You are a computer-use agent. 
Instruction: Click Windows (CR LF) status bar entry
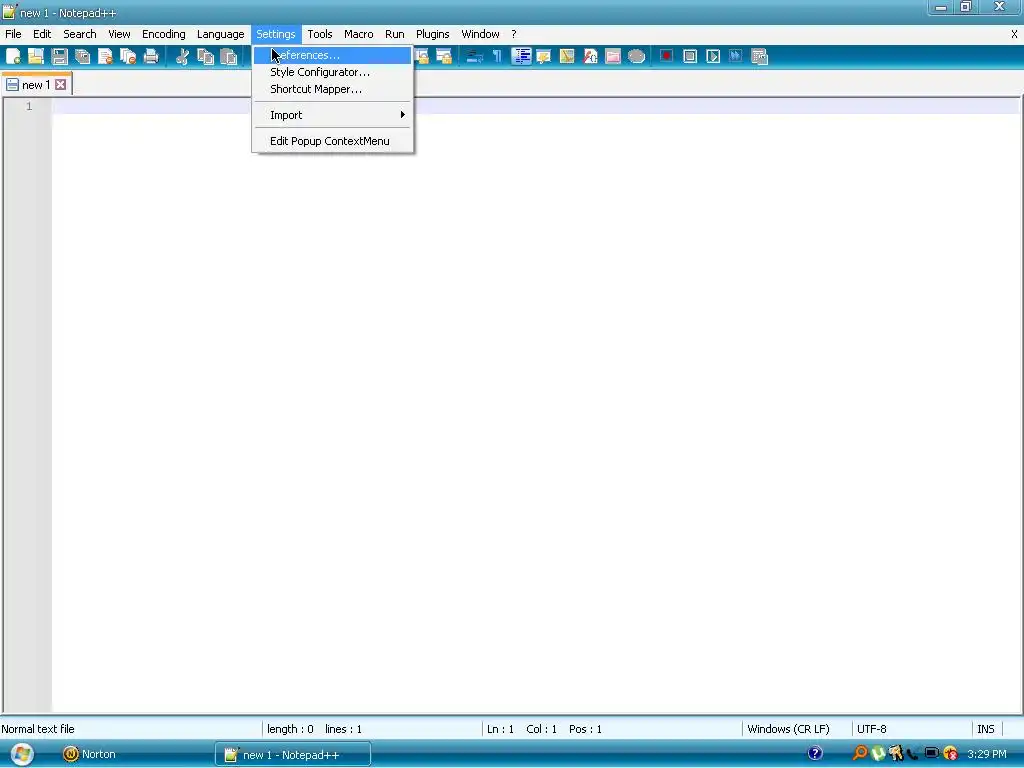pyautogui.click(x=788, y=729)
